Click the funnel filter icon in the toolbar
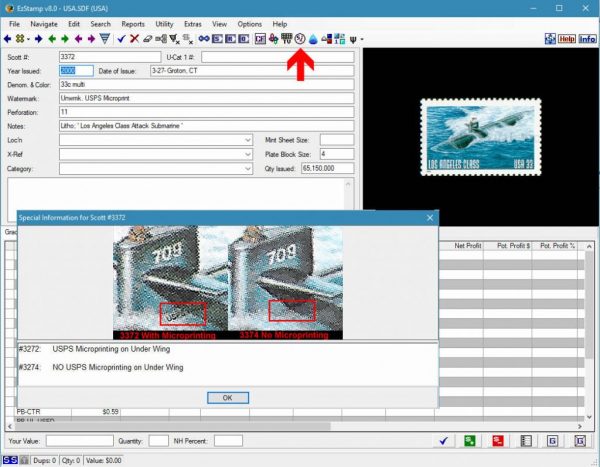Viewport: 600px width, 467px height. pos(105,38)
